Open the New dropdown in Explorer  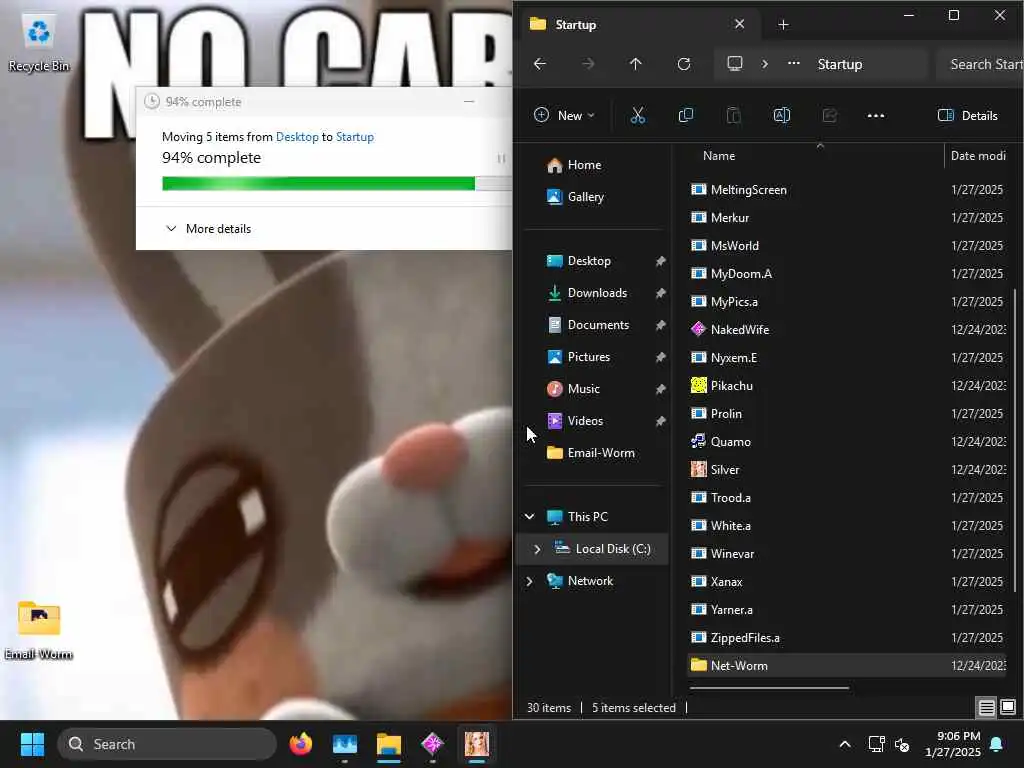click(564, 116)
